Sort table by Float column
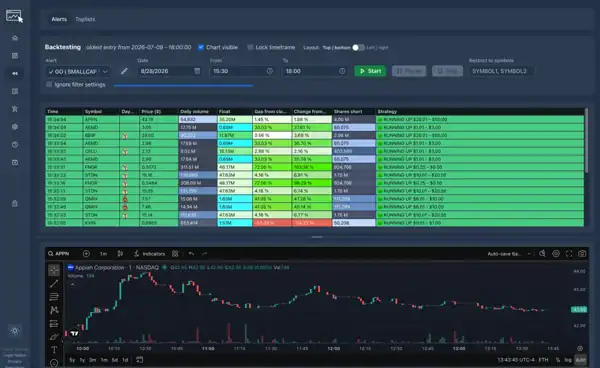 [235, 112]
